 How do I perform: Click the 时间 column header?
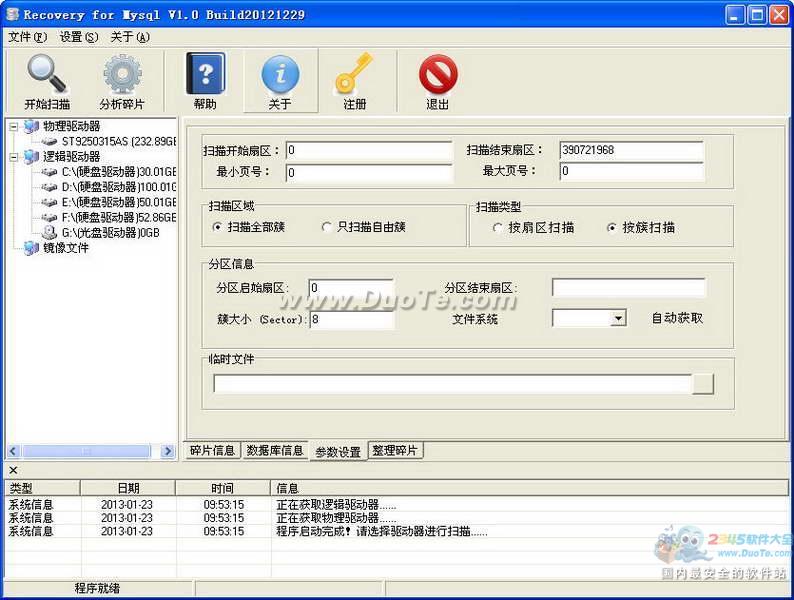coord(223,488)
